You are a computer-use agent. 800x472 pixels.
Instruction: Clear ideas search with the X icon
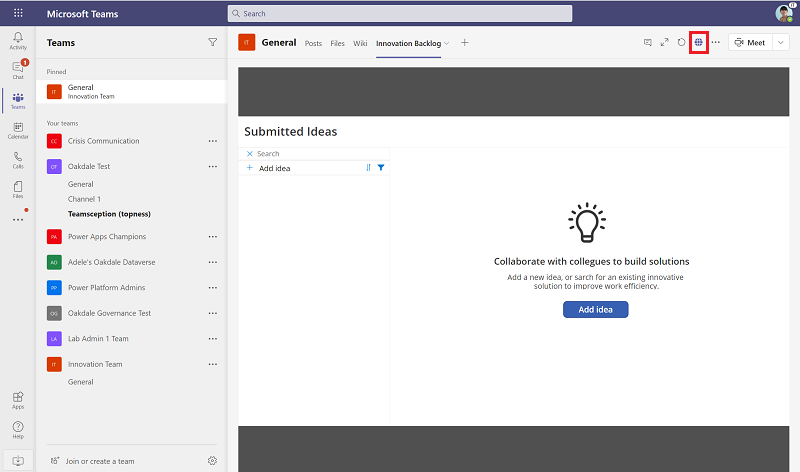click(x=249, y=154)
